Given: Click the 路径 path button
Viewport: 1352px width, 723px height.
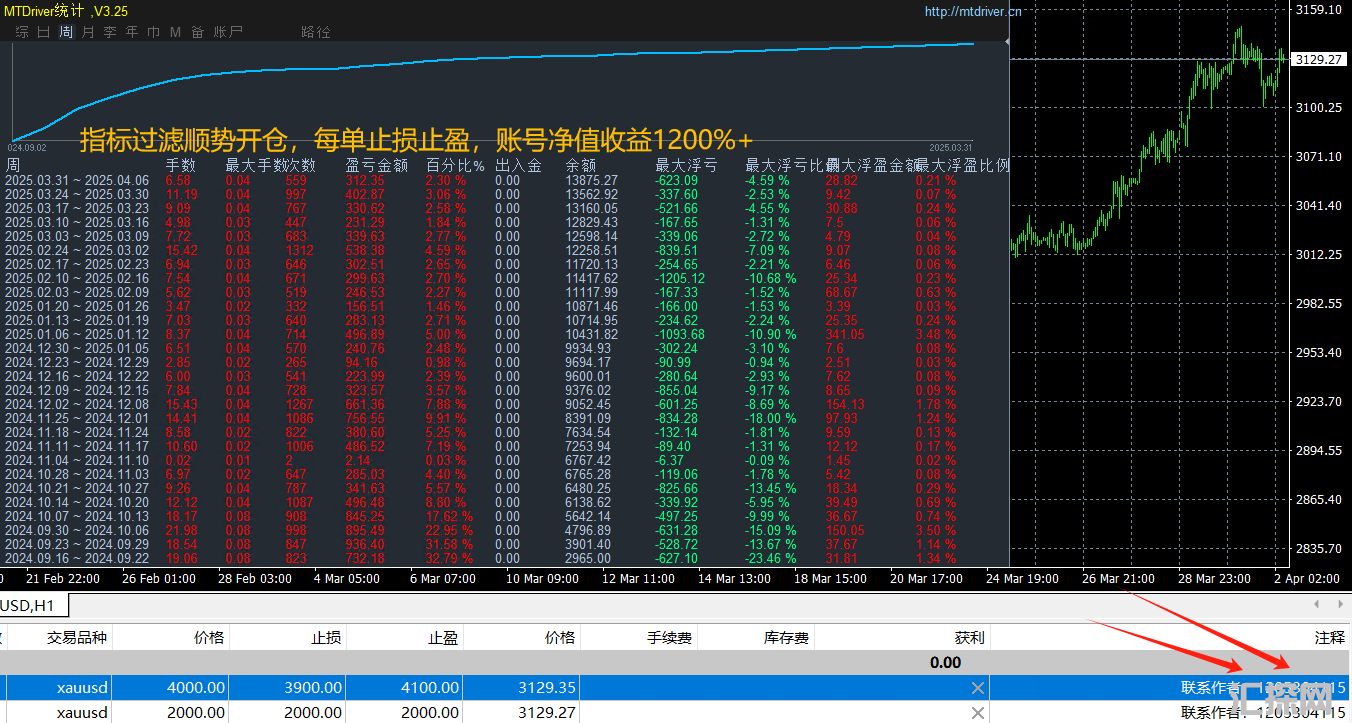Looking at the screenshot, I should pyautogui.click(x=315, y=32).
